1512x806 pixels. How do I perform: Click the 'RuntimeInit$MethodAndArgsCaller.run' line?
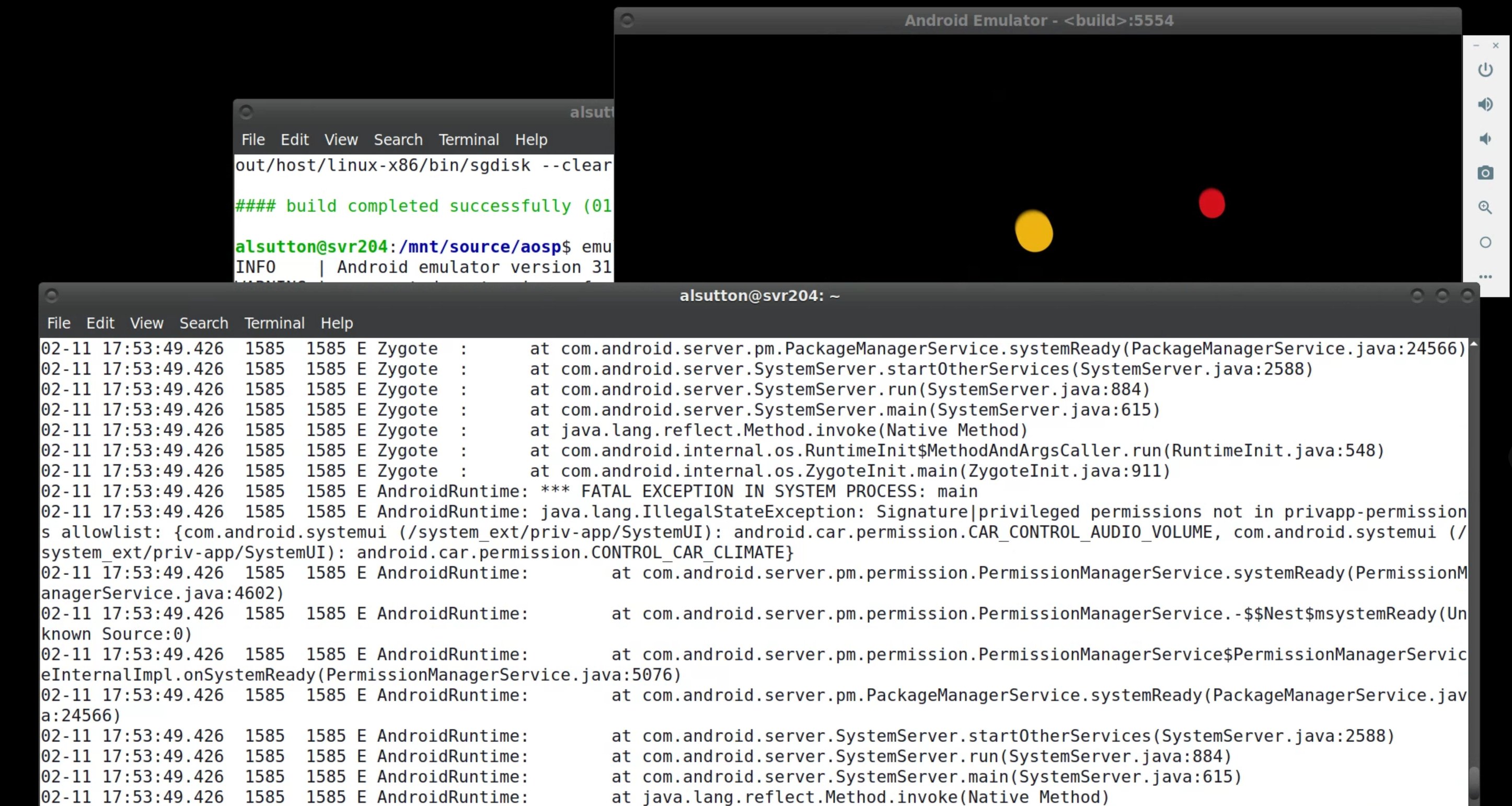point(712,451)
